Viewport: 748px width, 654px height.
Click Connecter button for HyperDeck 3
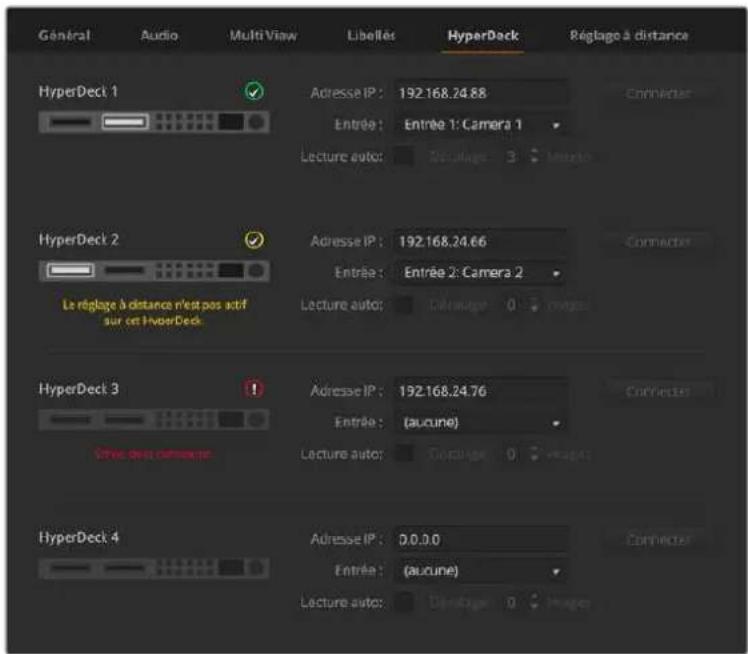click(658, 392)
